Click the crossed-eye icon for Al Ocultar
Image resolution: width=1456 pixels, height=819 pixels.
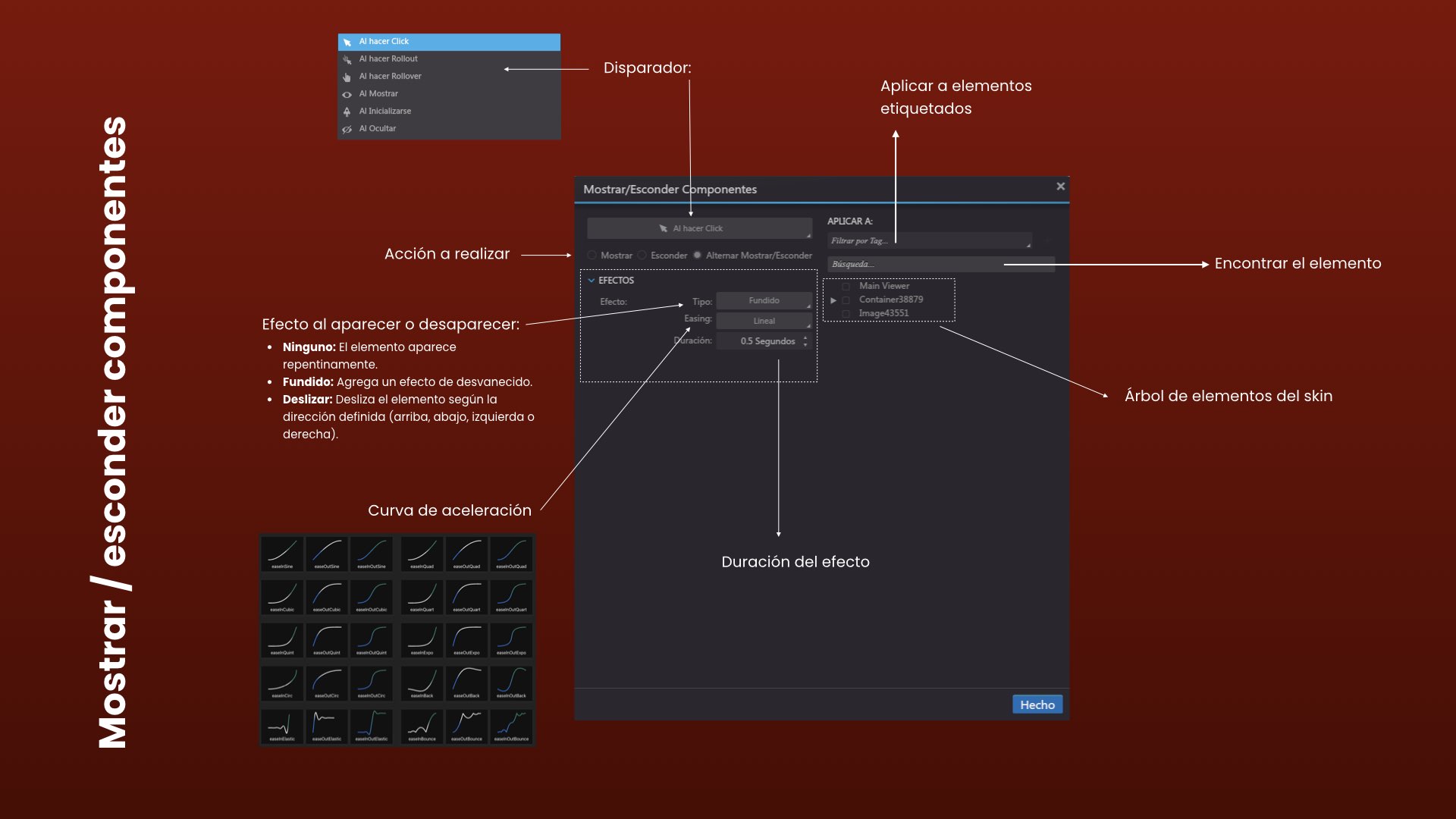coord(347,129)
